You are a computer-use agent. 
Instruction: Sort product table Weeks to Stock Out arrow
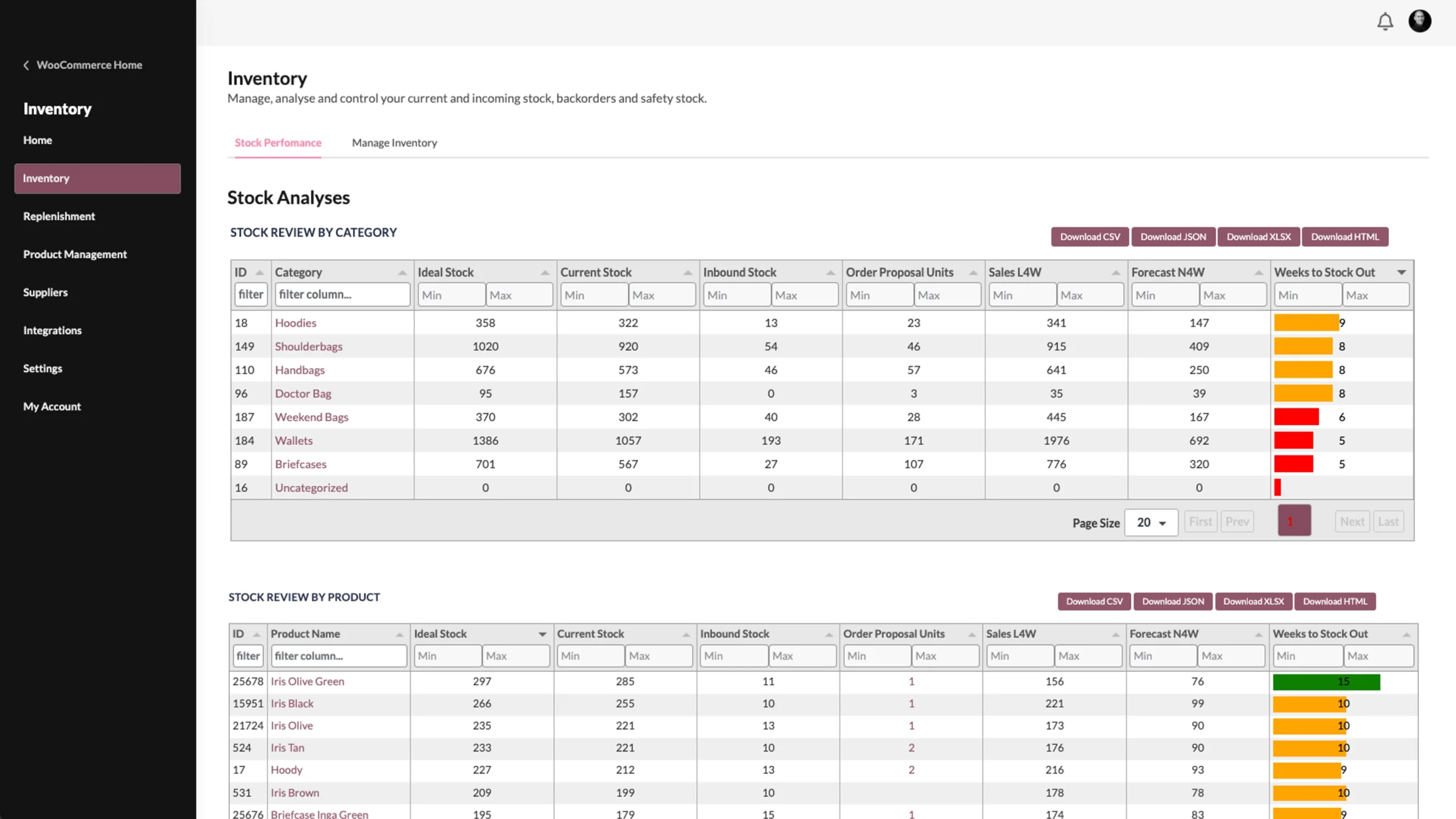coord(1407,634)
